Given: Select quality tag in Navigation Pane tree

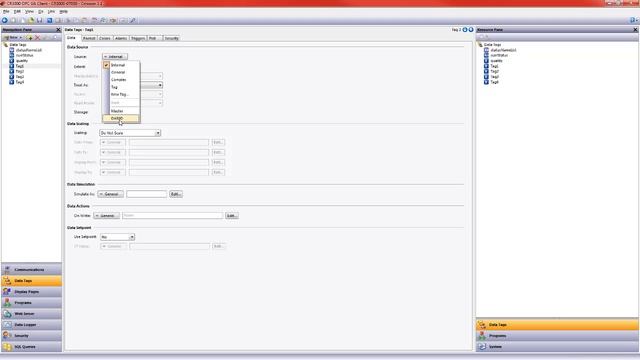Looking at the screenshot, I should pyautogui.click(x=22, y=61).
